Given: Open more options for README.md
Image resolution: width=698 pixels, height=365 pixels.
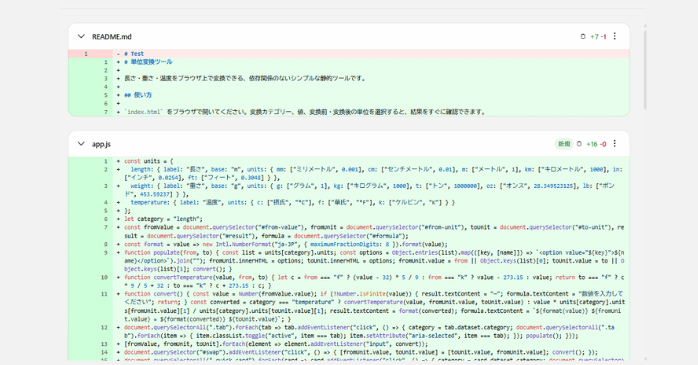Looking at the screenshot, I should [615, 36].
